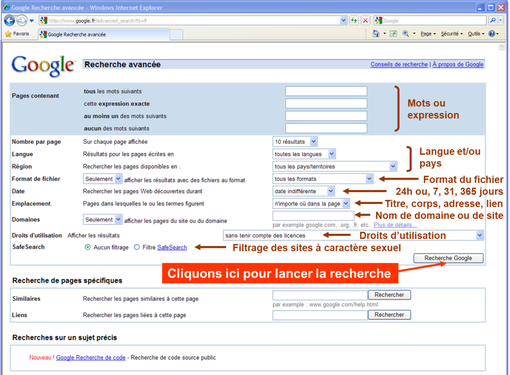Viewport: 510px width, 375px height.
Task: Open the 'tous les pays/territoires' dropdown
Action: pyautogui.click(x=335, y=166)
